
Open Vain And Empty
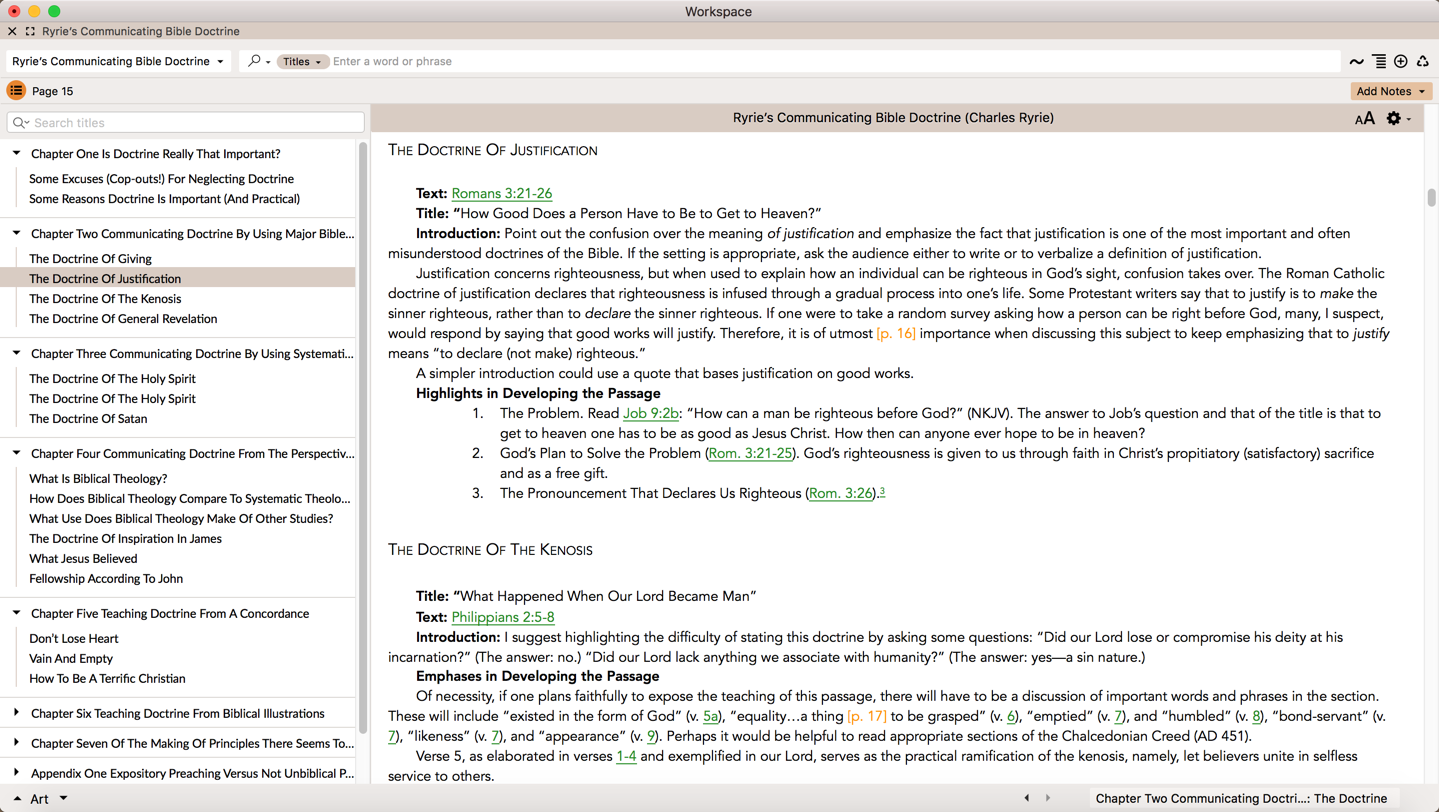71,659
